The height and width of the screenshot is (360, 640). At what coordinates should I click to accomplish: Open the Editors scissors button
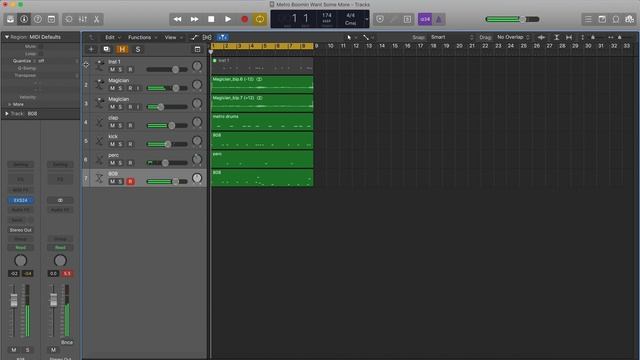97,19
